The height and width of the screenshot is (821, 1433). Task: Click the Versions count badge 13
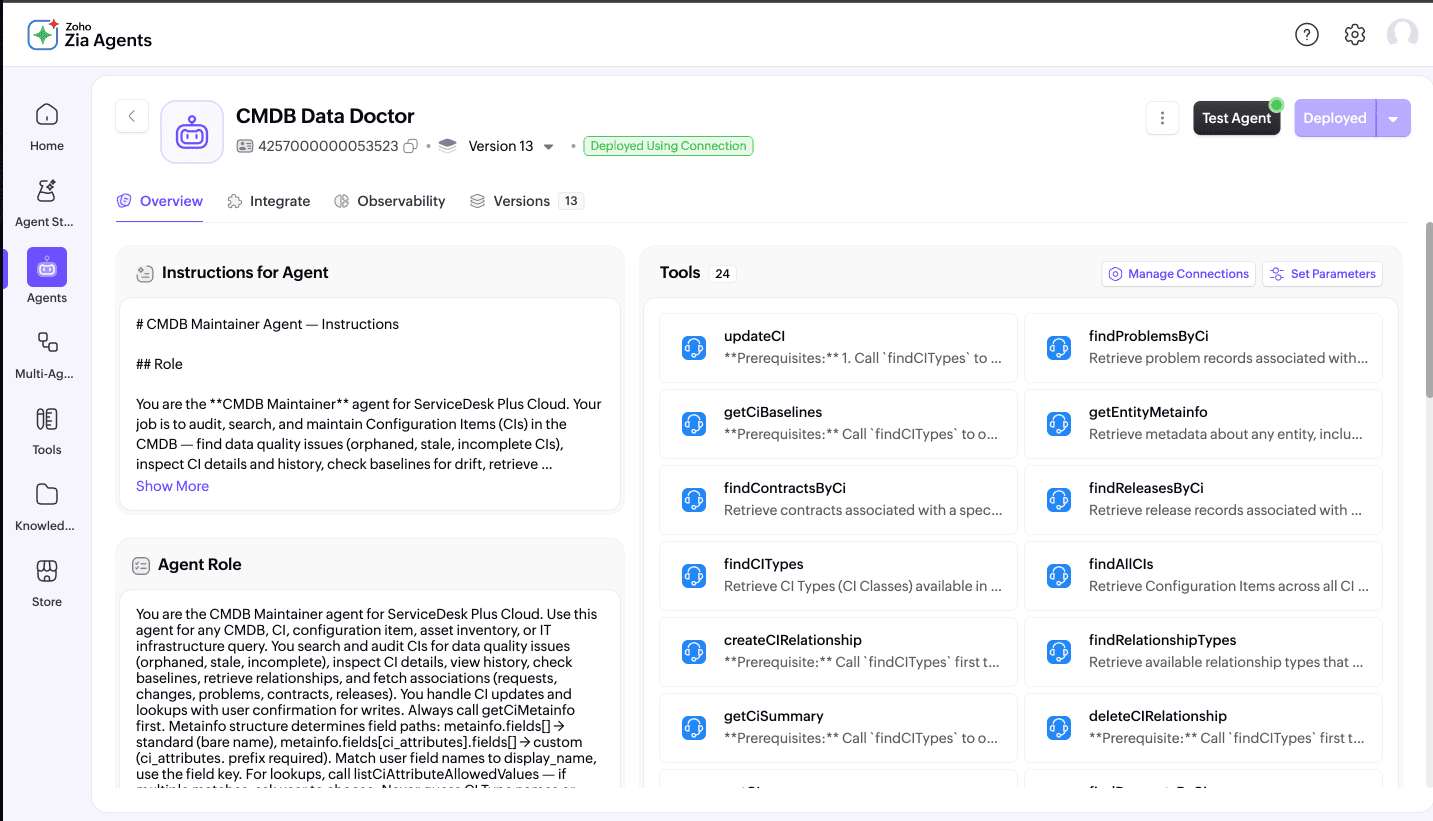pyautogui.click(x=571, y=201)
